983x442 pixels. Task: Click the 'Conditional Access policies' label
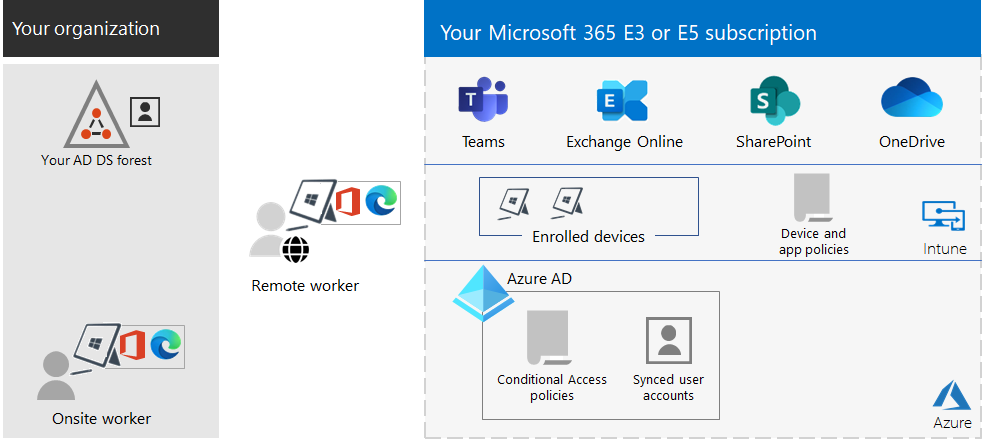[x=552, y=387]
